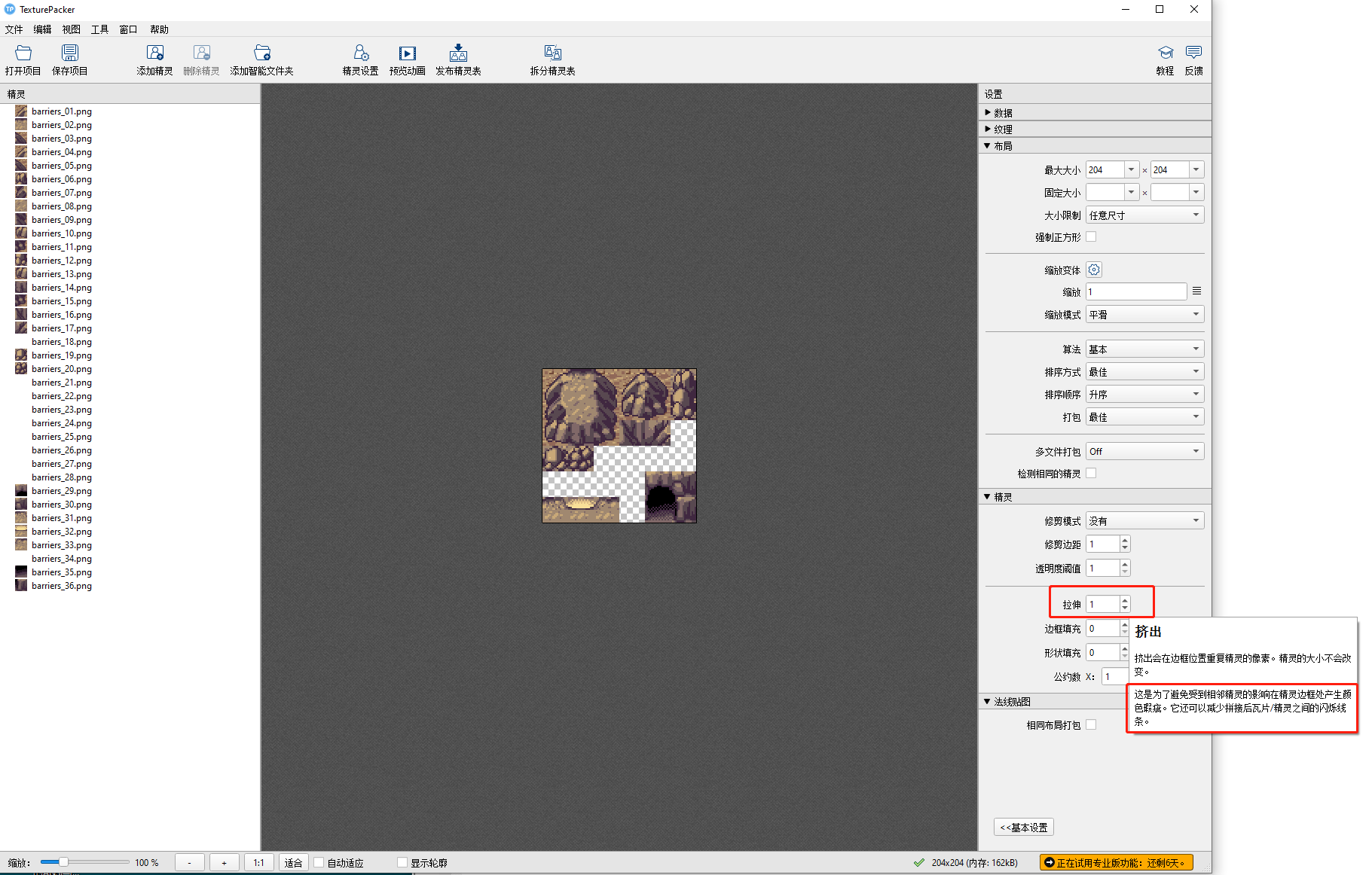Click the zoom in plus button

(x=225, y=863)
